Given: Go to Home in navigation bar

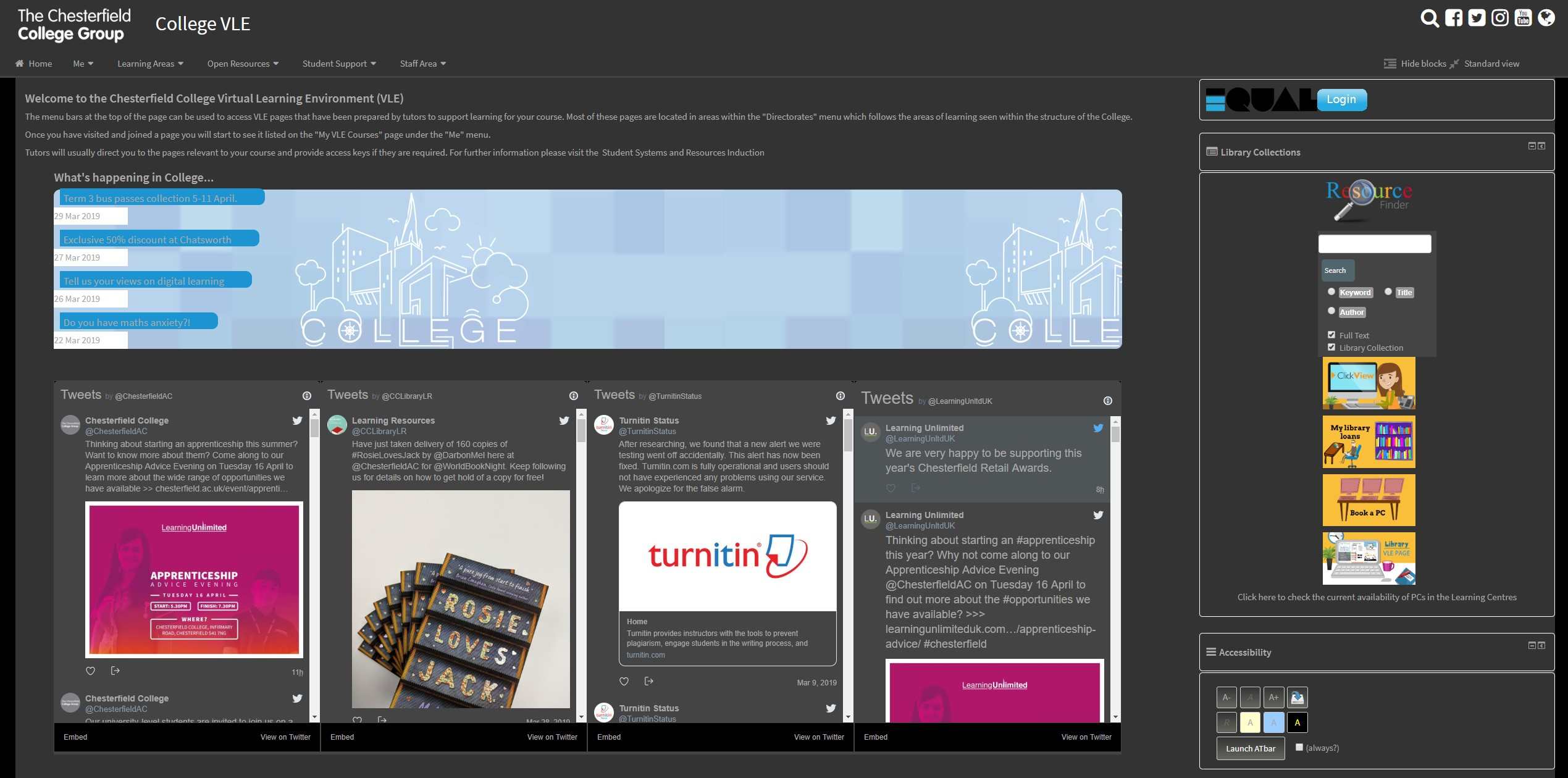Looking at the screenshot, I should 33,64.
